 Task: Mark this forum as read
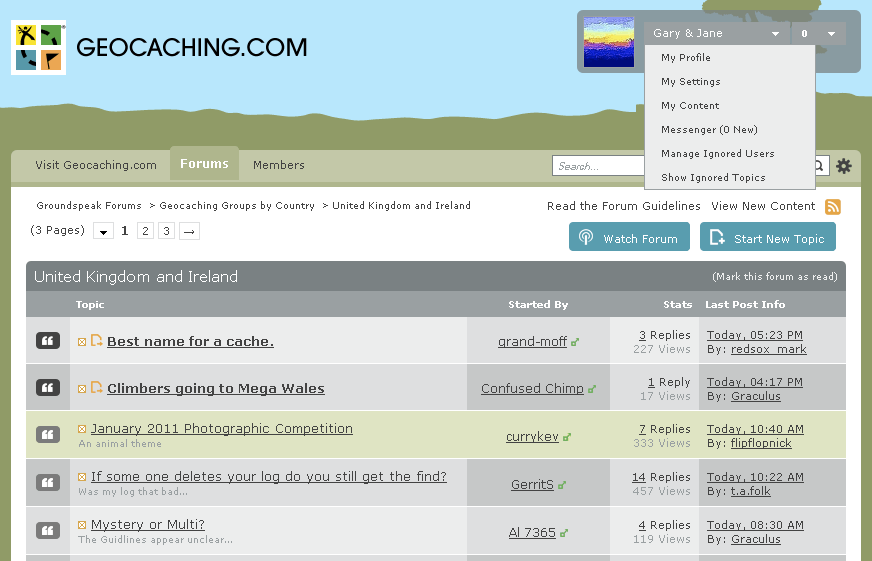click(x=774, y=277)
